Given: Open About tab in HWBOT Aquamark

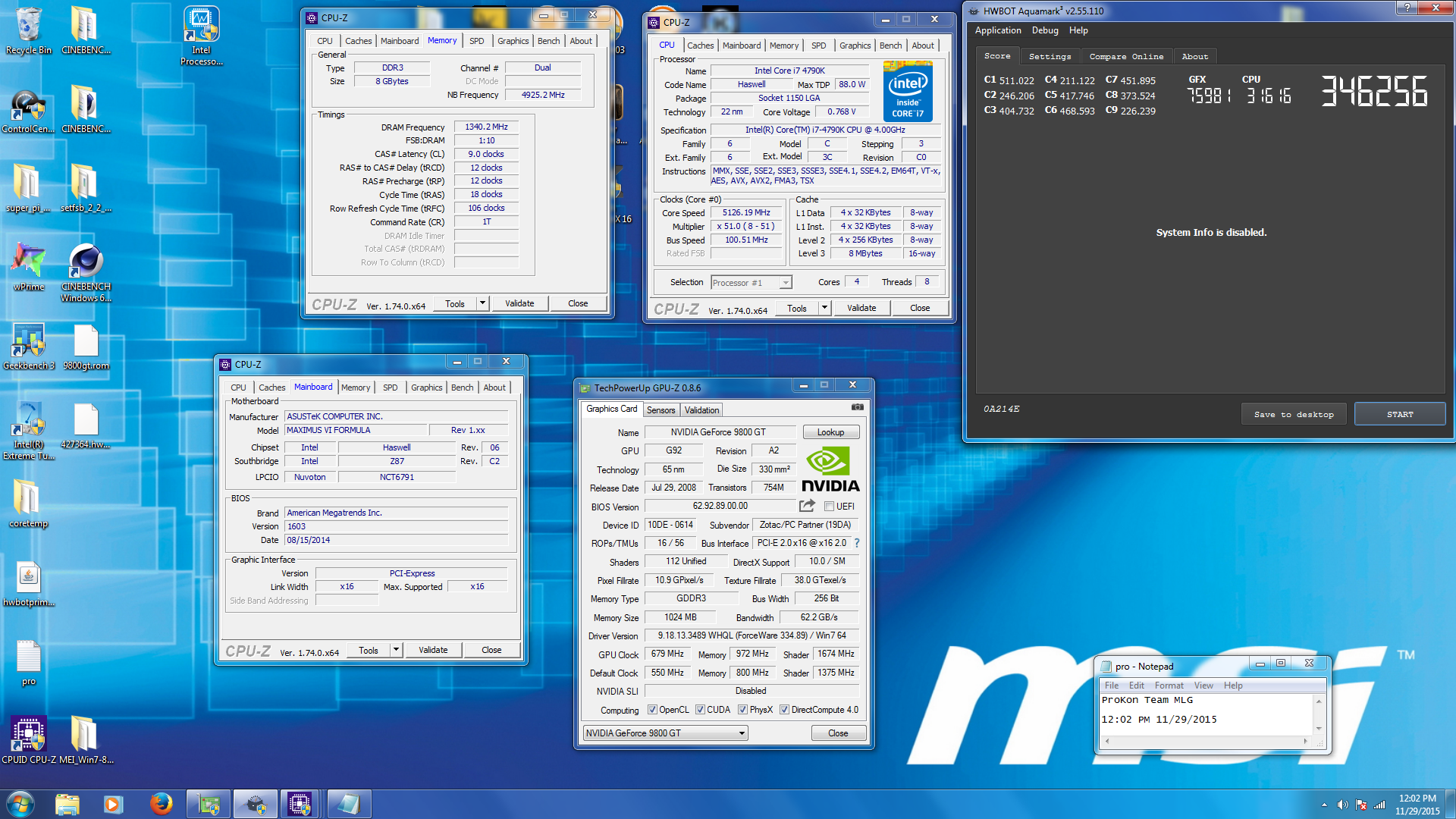Looking at the screenshot, I should tap(1194, 57).
